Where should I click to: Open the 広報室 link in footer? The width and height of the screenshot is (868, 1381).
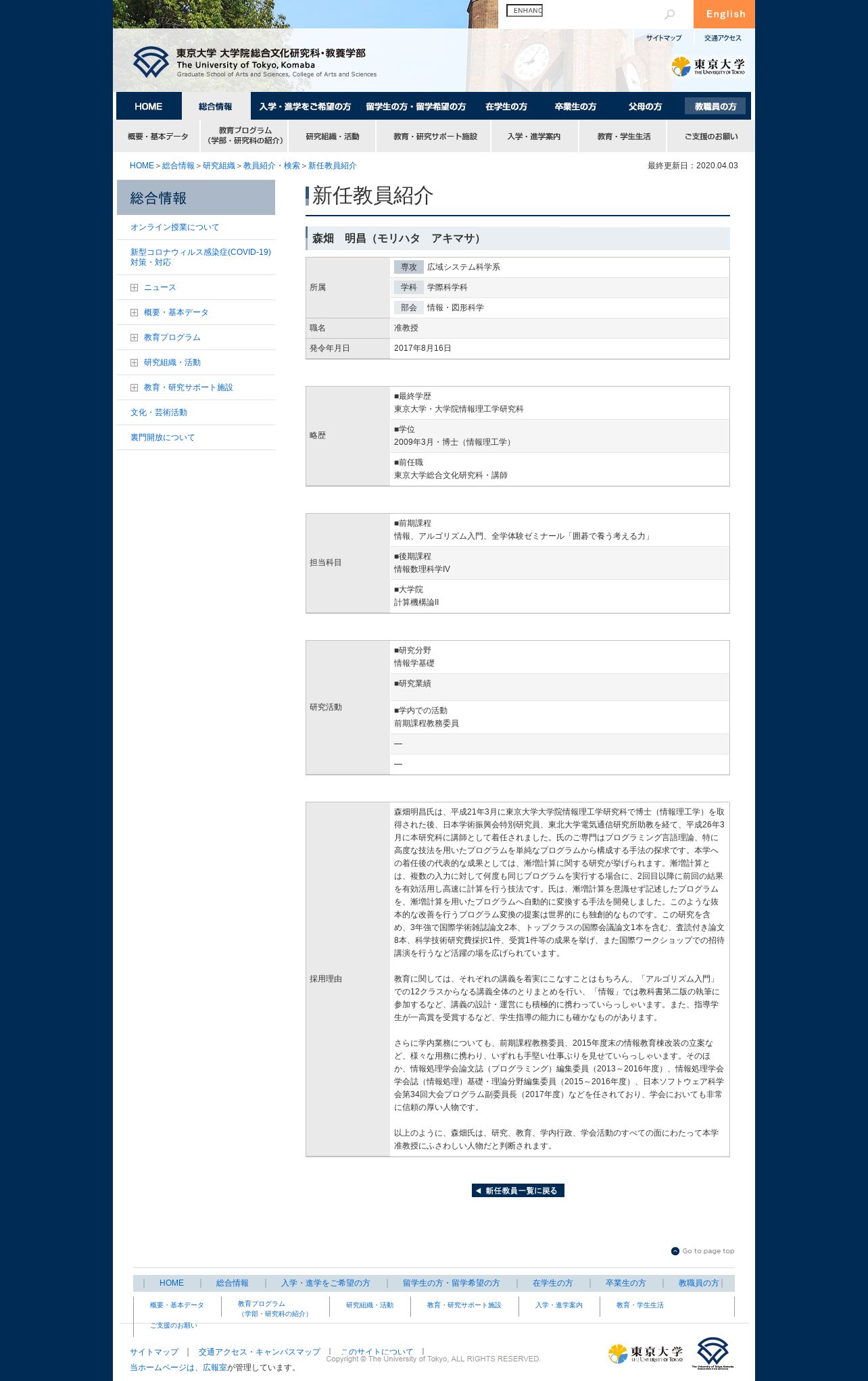[x=215, y=1367]
